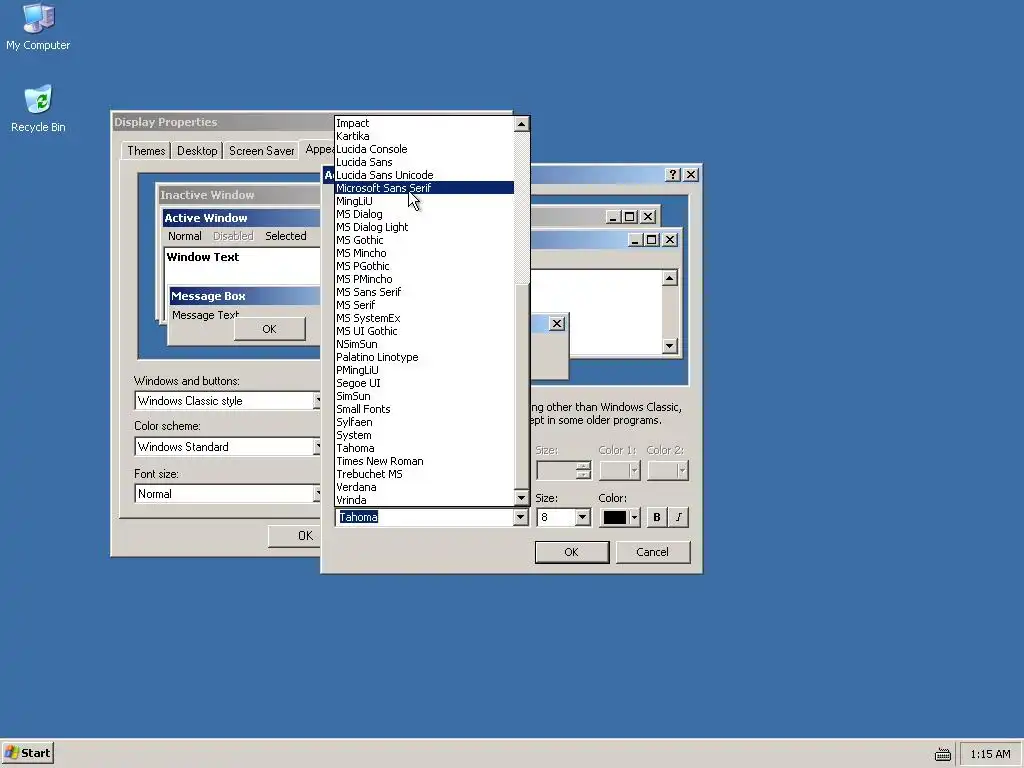Screen dimensions: 1024x768
Task: Click preview window scrollbar down arrow
Action: click(669, 346)
